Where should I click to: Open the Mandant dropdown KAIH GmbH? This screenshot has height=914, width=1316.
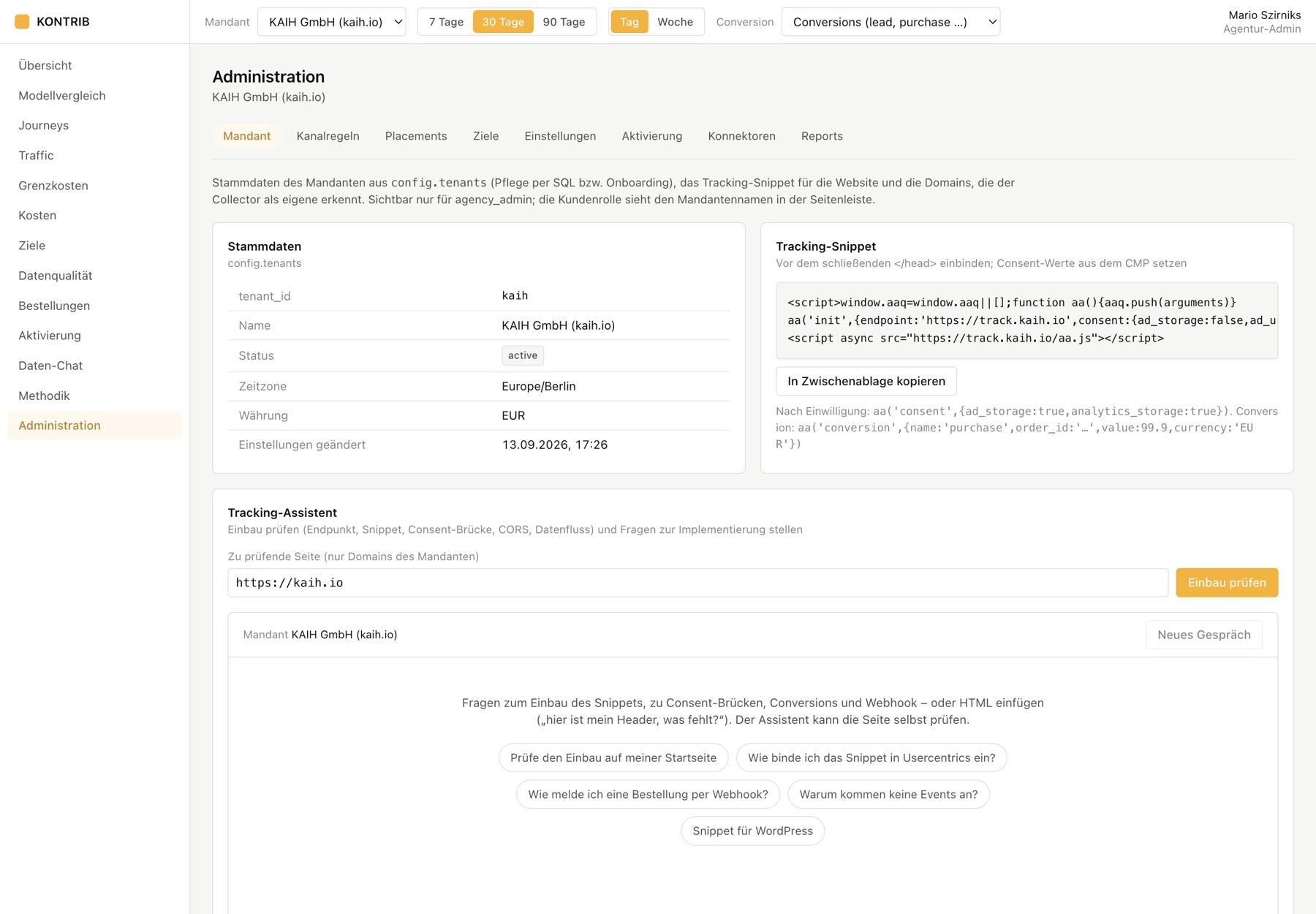click(332, 22)
